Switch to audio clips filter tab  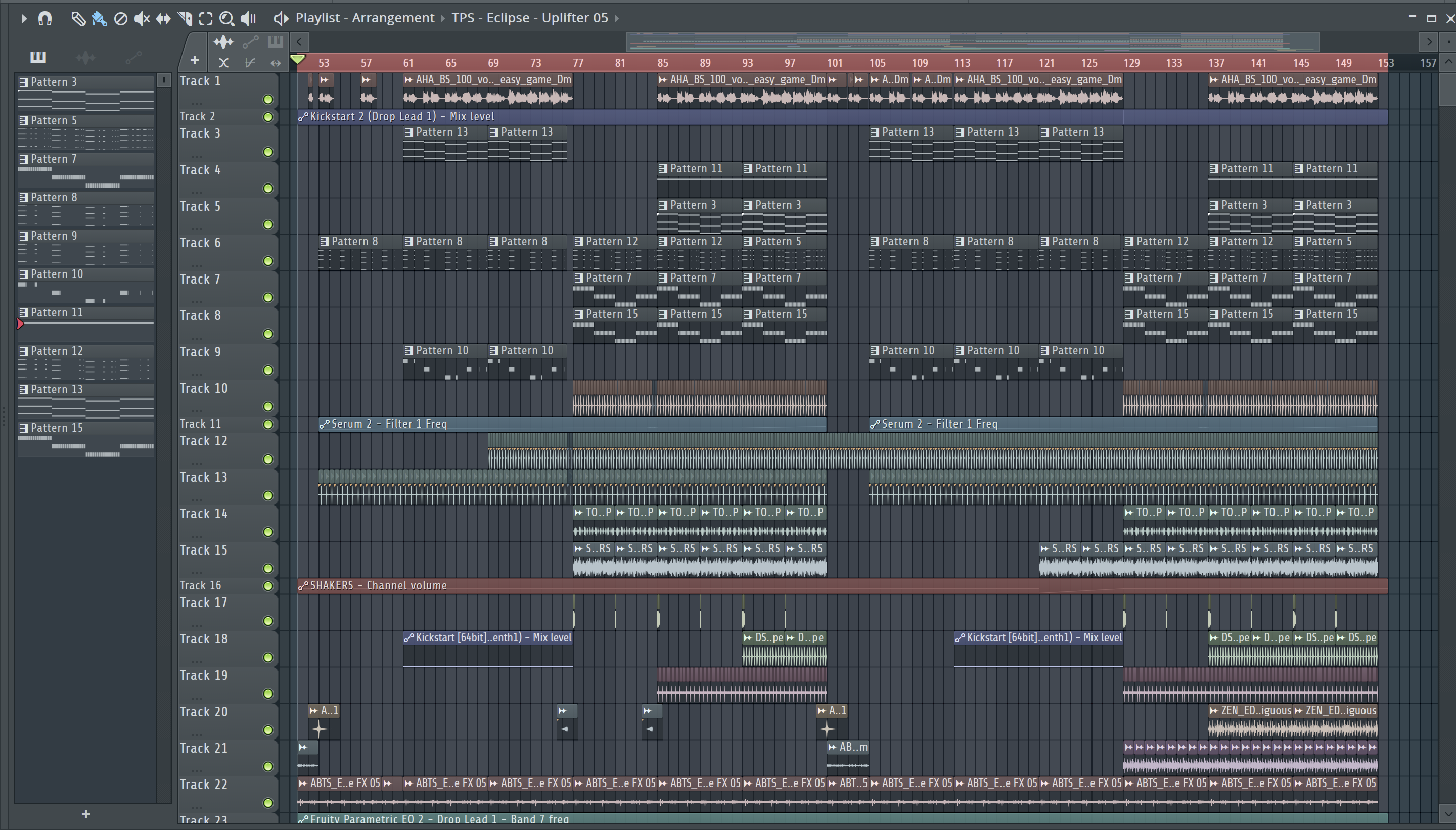tap(85, 57)
